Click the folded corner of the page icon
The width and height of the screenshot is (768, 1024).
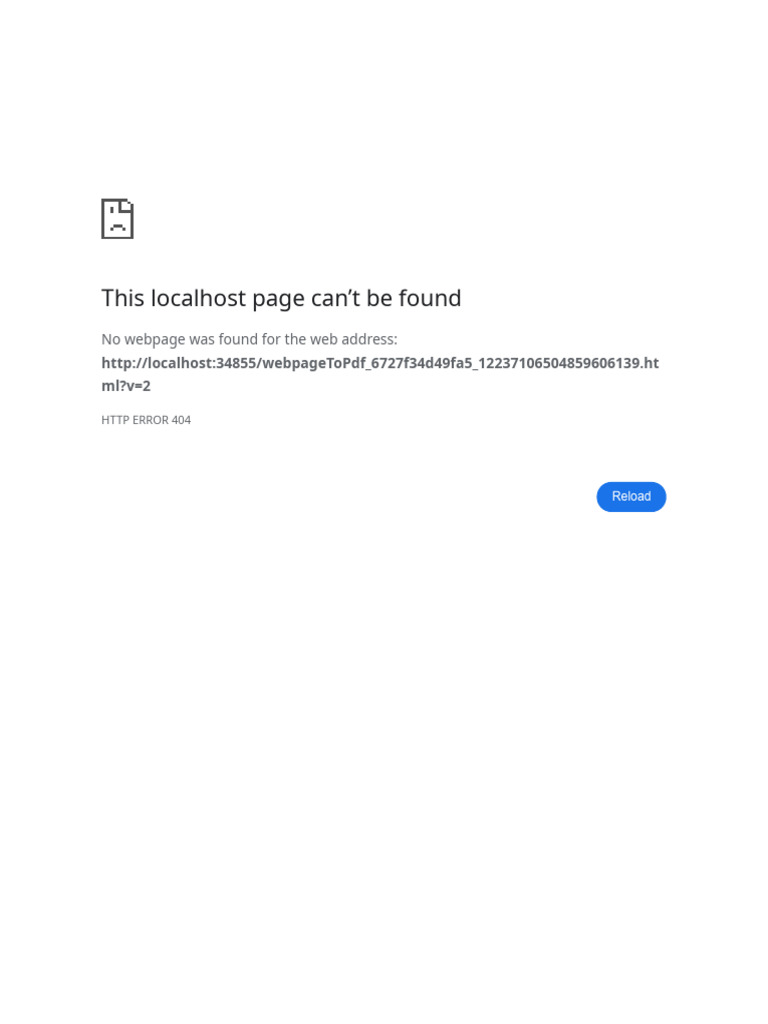coord(128,205)
